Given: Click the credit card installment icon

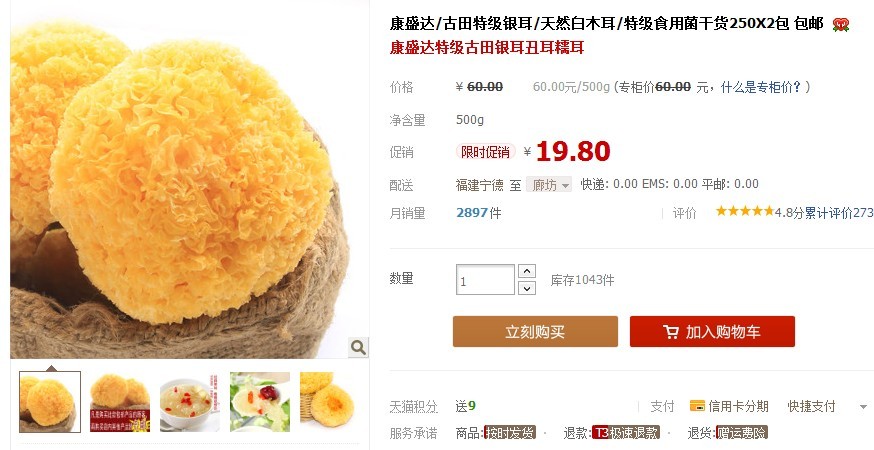Looking at the screenshot, I should [697, 406].
